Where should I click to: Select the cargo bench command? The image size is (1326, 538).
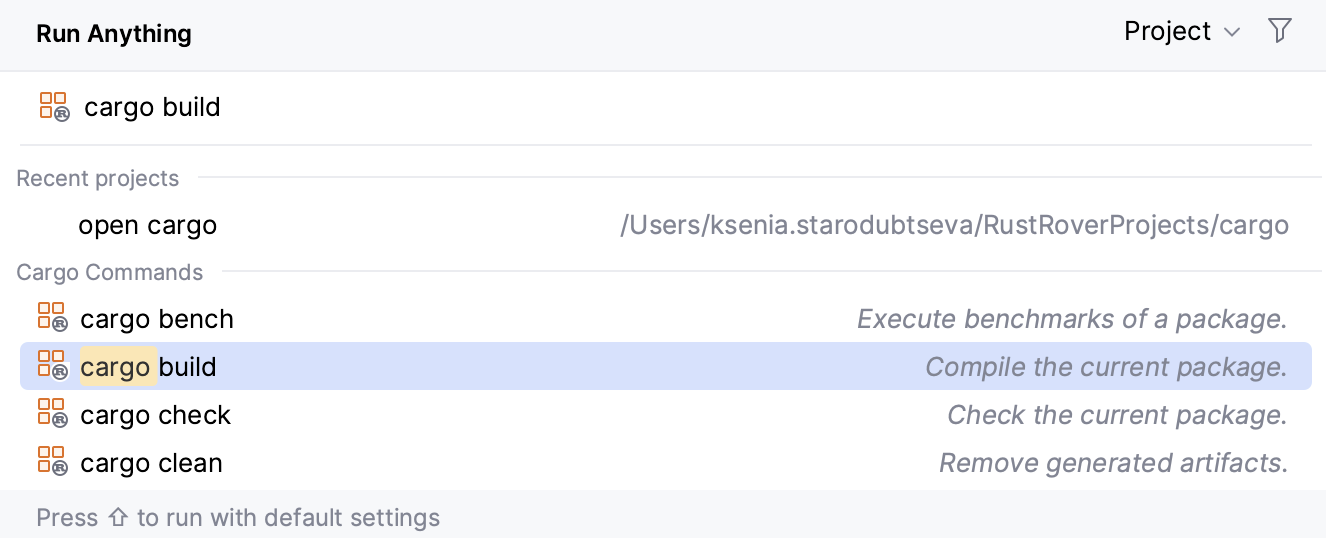point(157,319)
